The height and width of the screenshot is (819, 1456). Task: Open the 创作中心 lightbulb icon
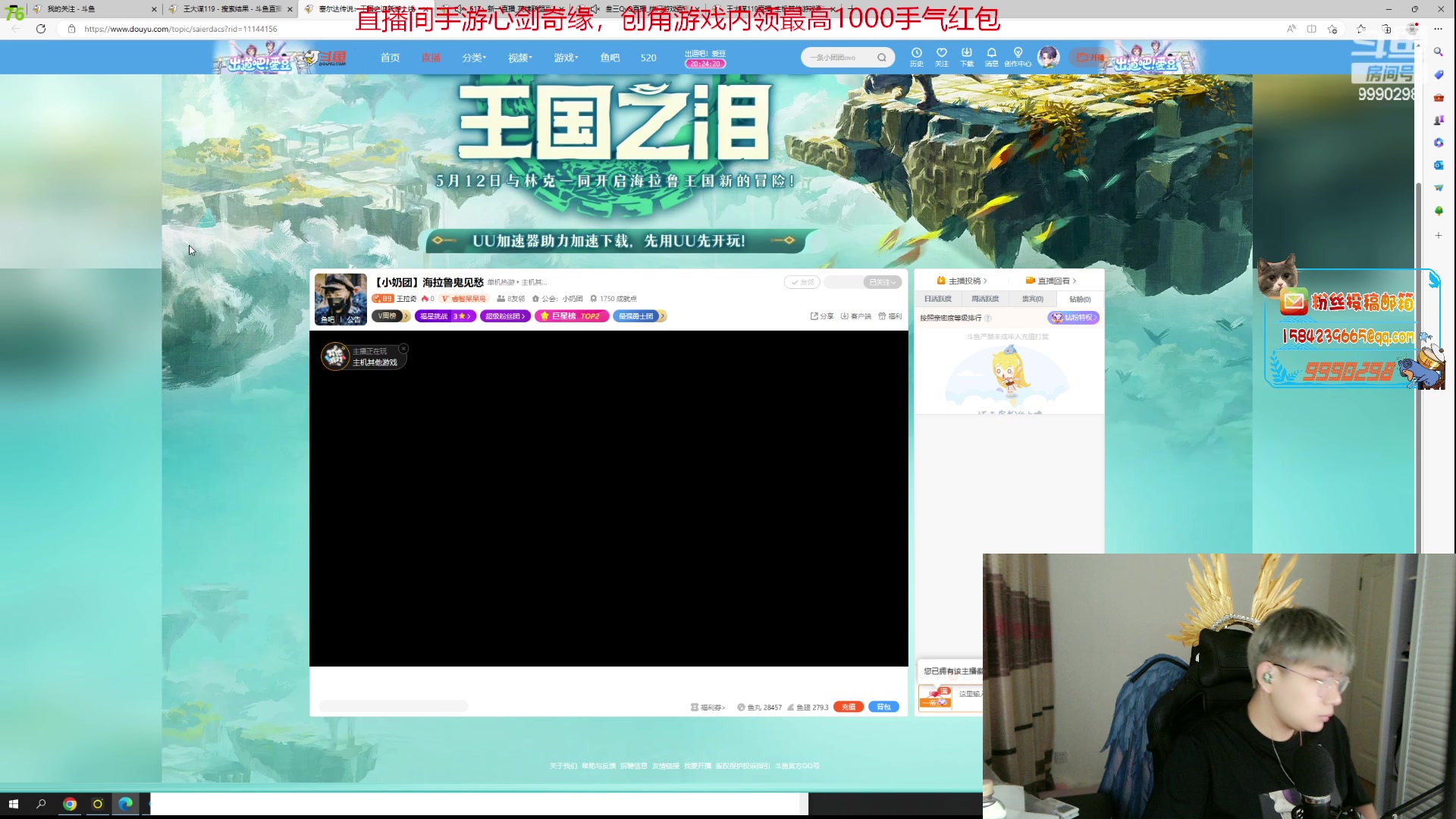[1018, 57]
